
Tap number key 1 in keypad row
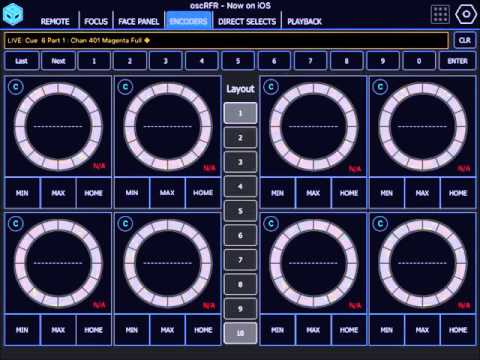(x=94, y=61)
